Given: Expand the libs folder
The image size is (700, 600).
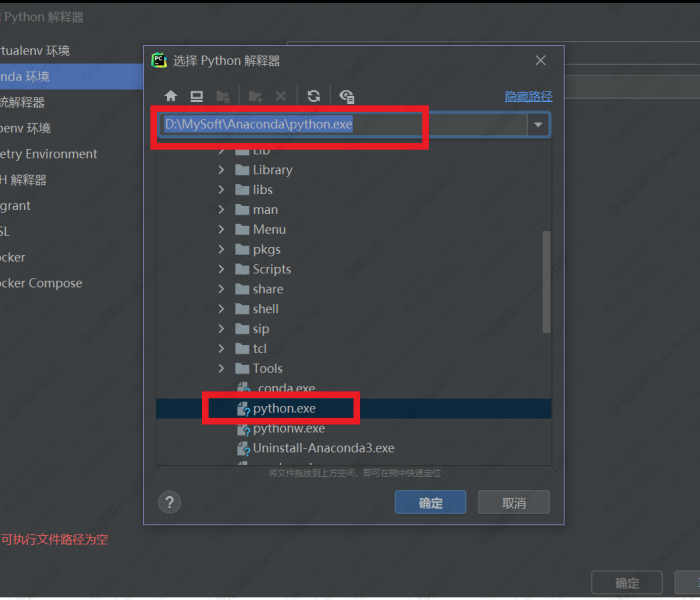Looking at the screenshot, I should [221, 189].
